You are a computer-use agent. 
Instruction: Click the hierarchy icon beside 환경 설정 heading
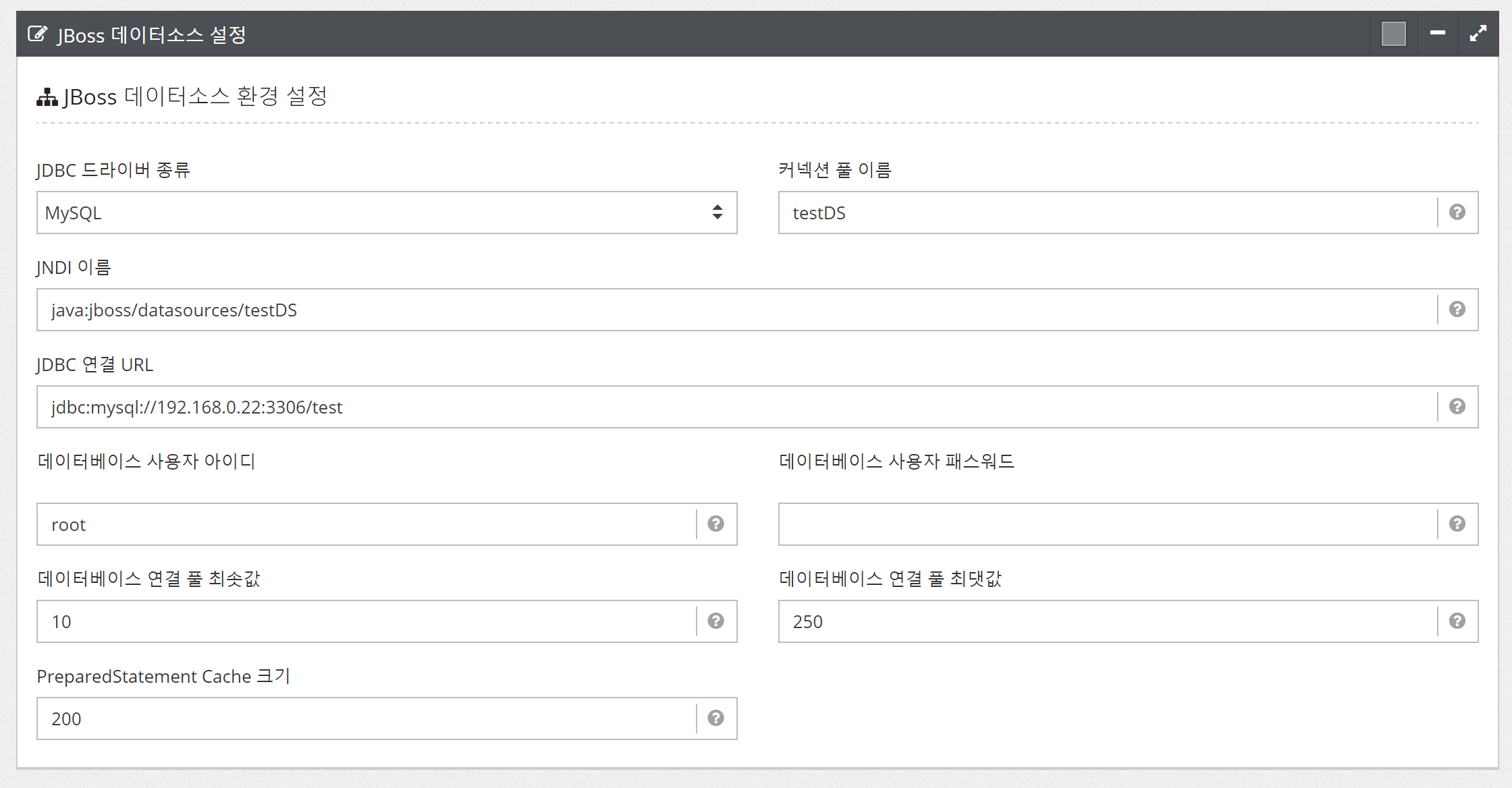pos(47,98)
